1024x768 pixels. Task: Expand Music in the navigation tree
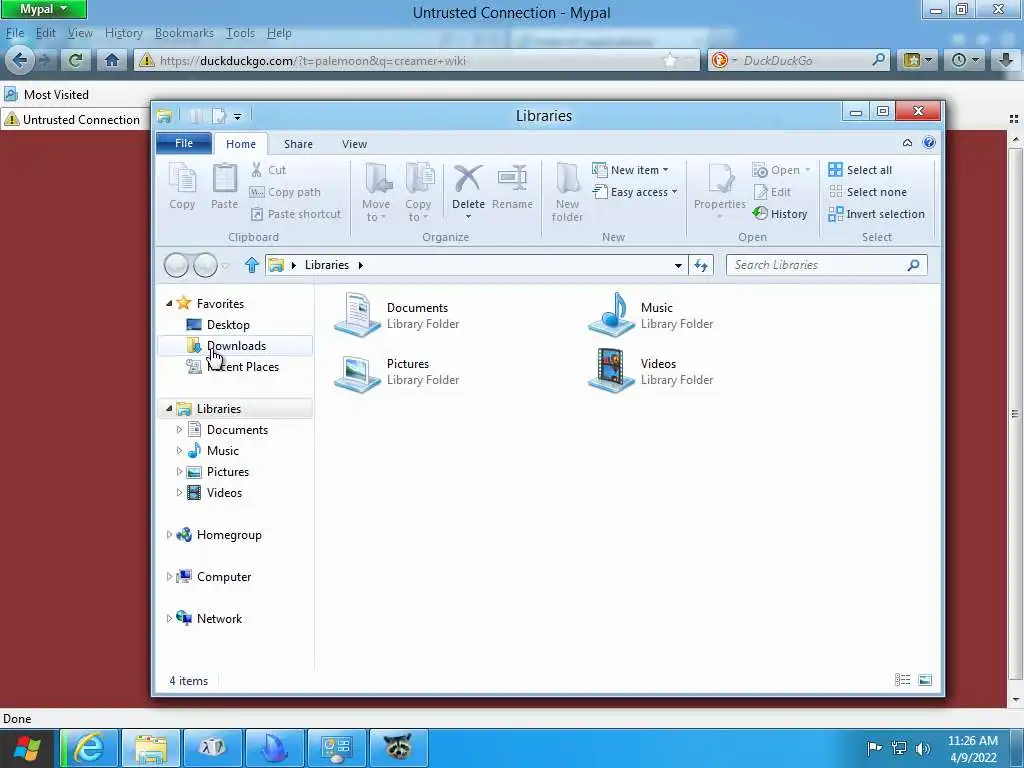point(179,451)
